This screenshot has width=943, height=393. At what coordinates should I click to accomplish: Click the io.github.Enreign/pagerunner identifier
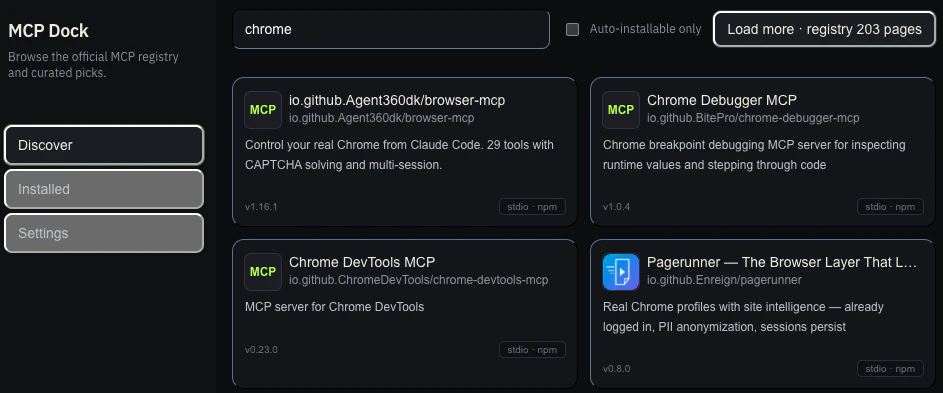tap(724, 280)
